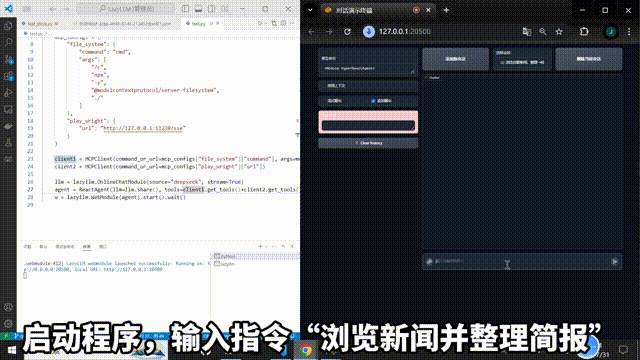
Task: Click the chat message input box
Action: [521, 261]
